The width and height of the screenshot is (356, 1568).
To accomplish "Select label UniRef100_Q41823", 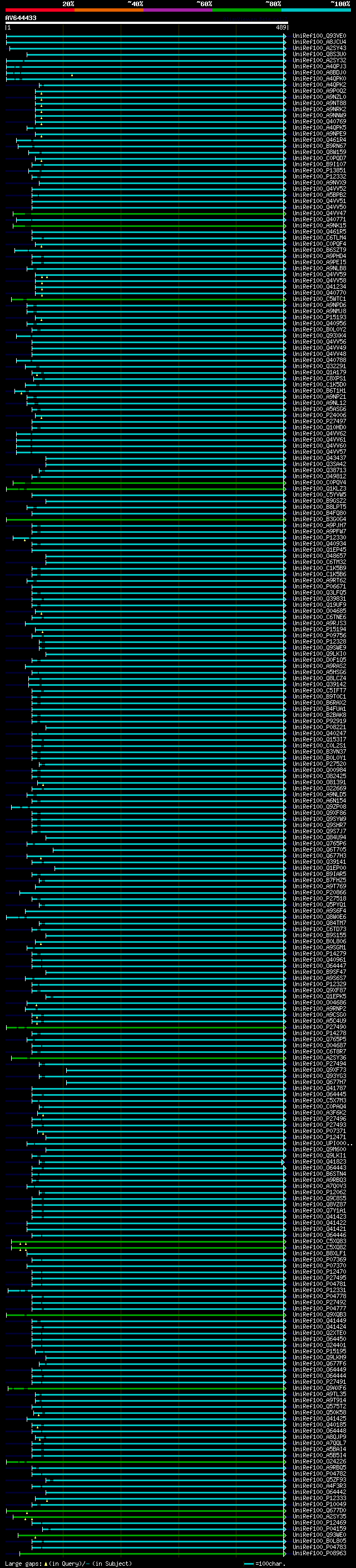I will (x=319, y=1162).
